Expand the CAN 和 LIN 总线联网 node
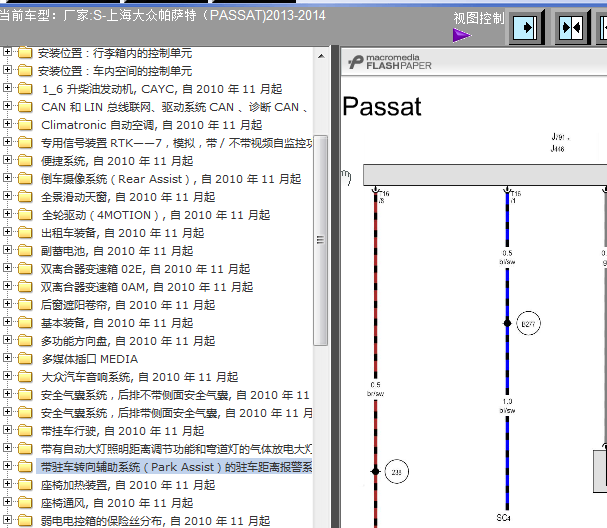607x528 pixels. [7, 106]
